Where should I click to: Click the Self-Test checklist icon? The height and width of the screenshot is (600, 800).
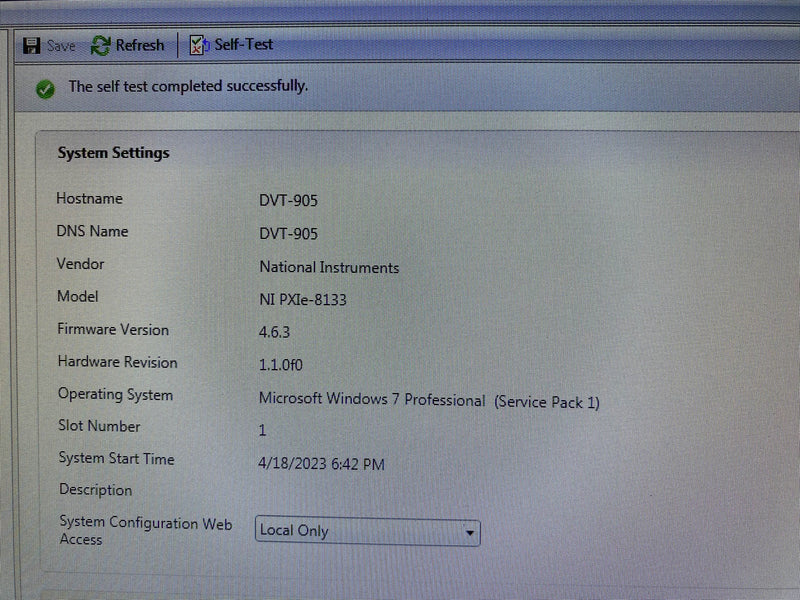(199, 45)
